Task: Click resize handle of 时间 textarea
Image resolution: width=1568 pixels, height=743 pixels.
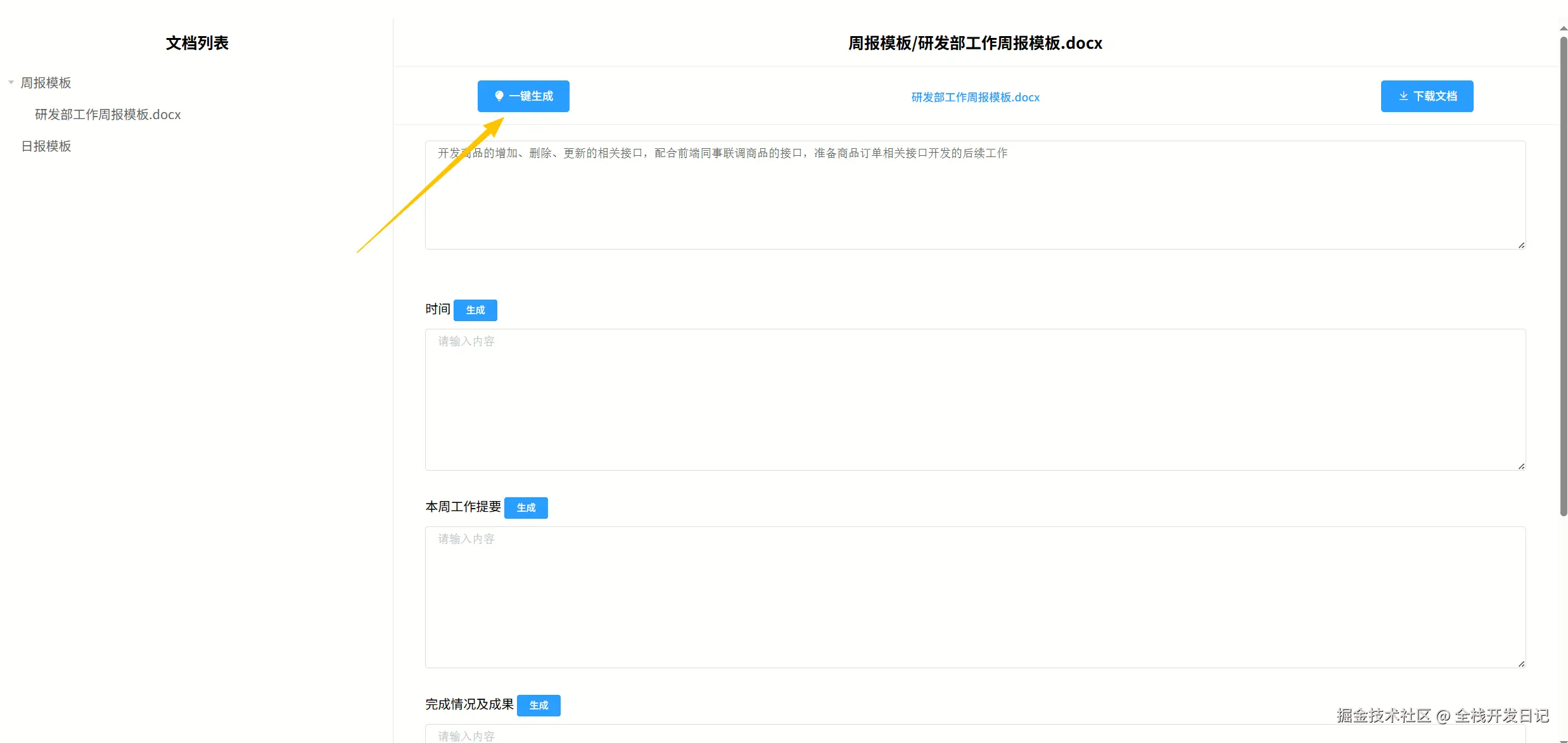Action: (x=1521, y=466)
